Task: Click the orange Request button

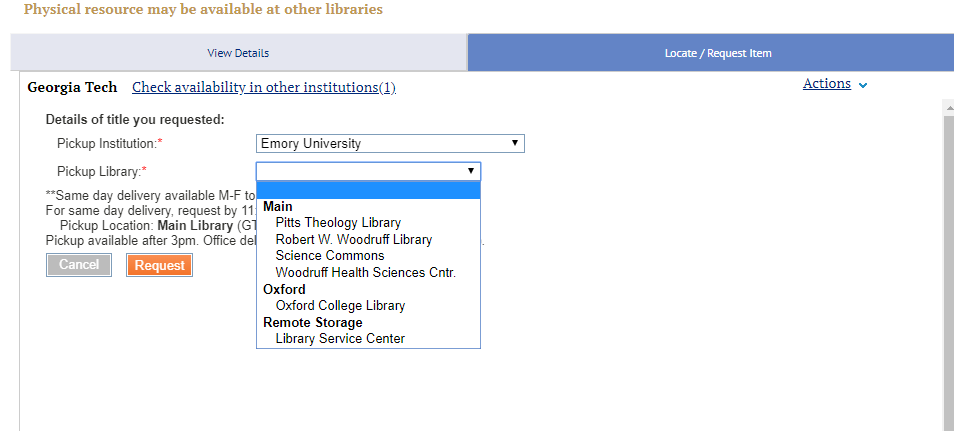Action: (159, 265)
